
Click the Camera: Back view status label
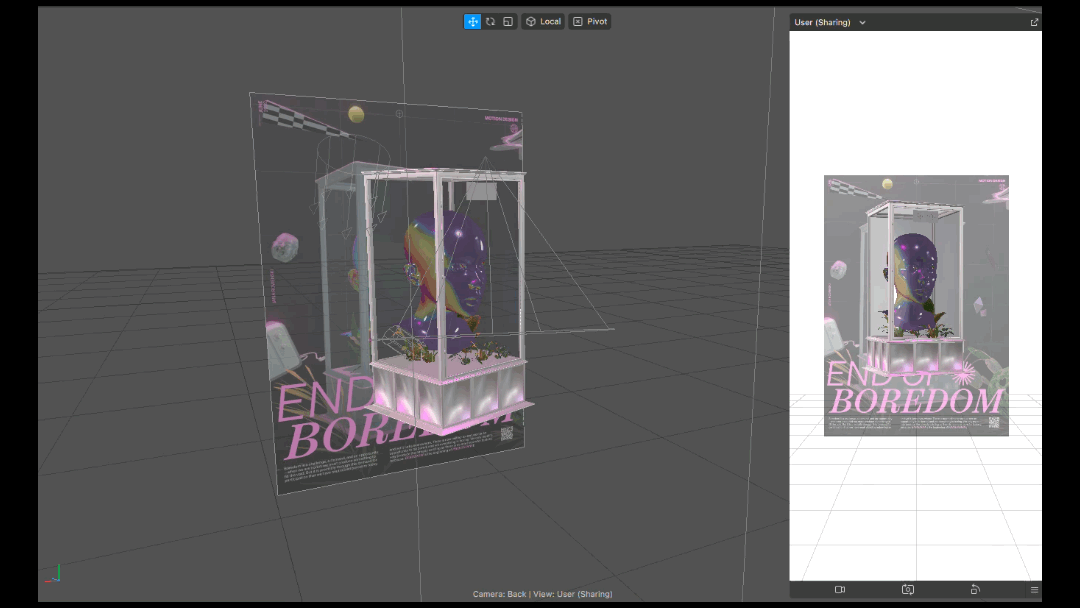(542, 595)
